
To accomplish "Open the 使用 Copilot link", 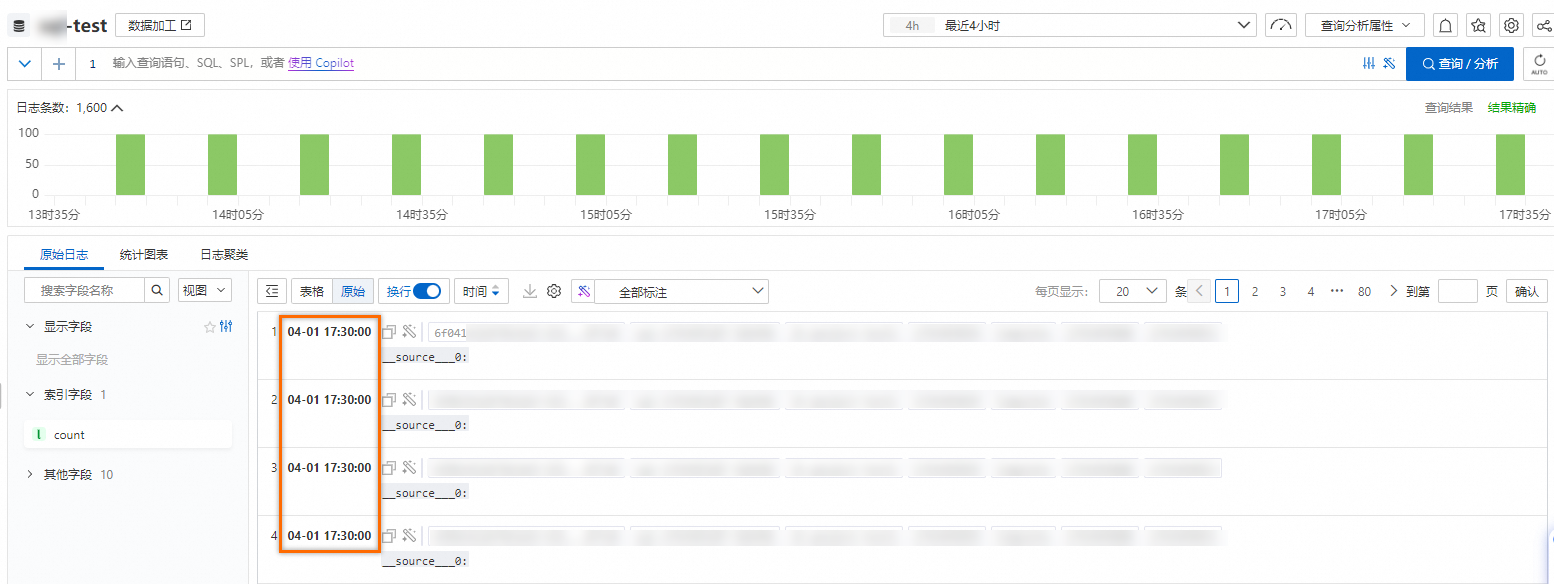I will (321, 63).
